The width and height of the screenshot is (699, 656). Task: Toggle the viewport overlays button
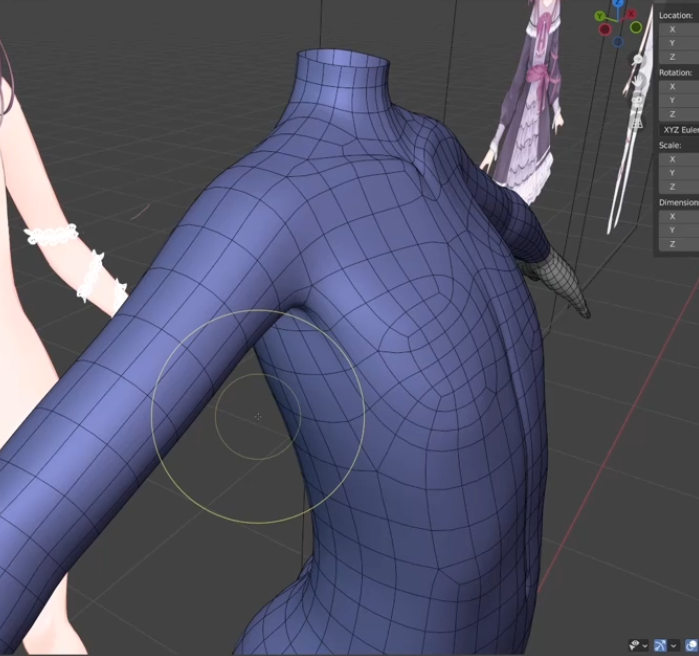(x=691, y=645)
